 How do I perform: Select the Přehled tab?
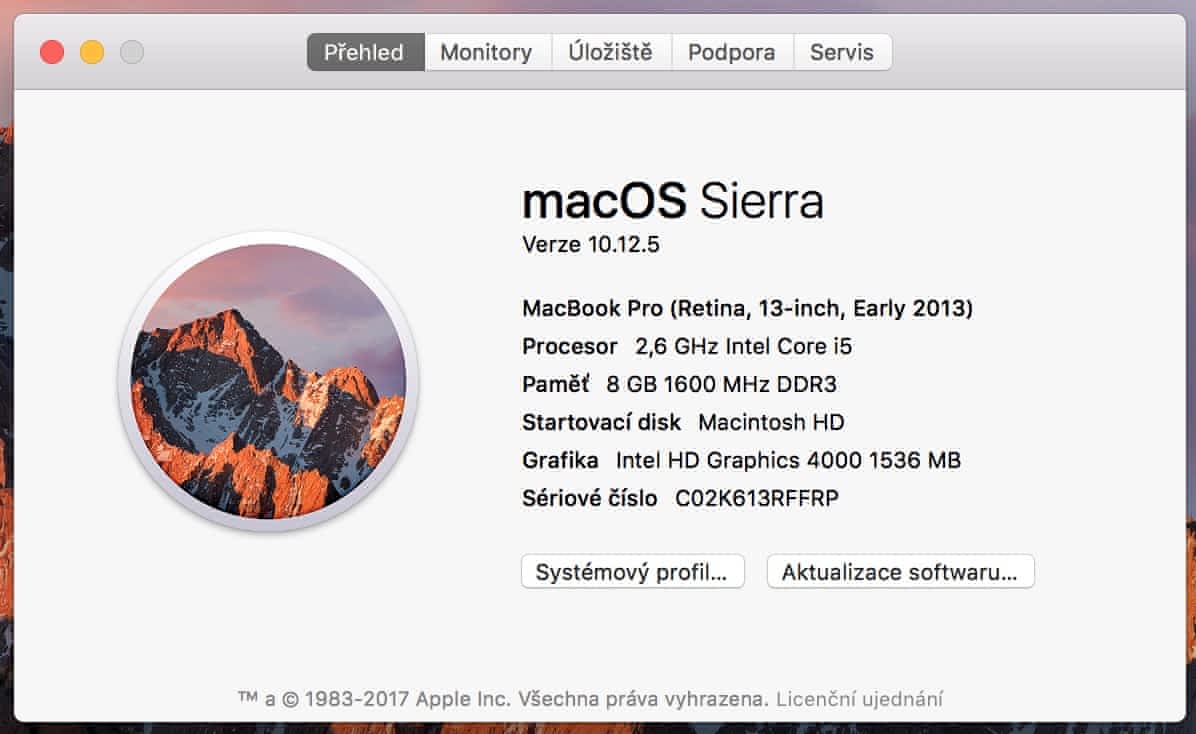(x=365, y=52)
